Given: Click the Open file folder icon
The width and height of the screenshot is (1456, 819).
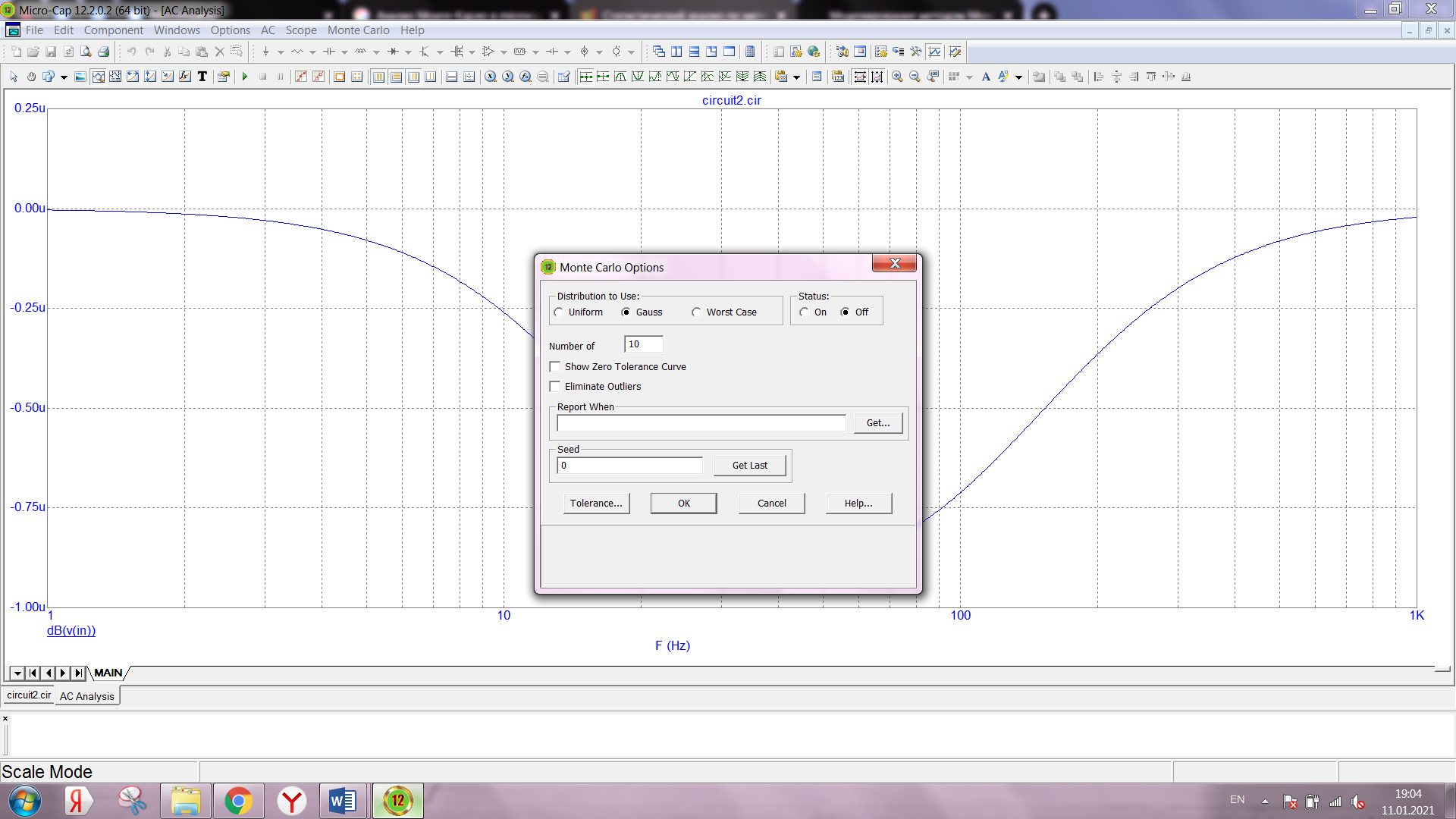Looking at the screenshot, I should click(x=33, y=52).
